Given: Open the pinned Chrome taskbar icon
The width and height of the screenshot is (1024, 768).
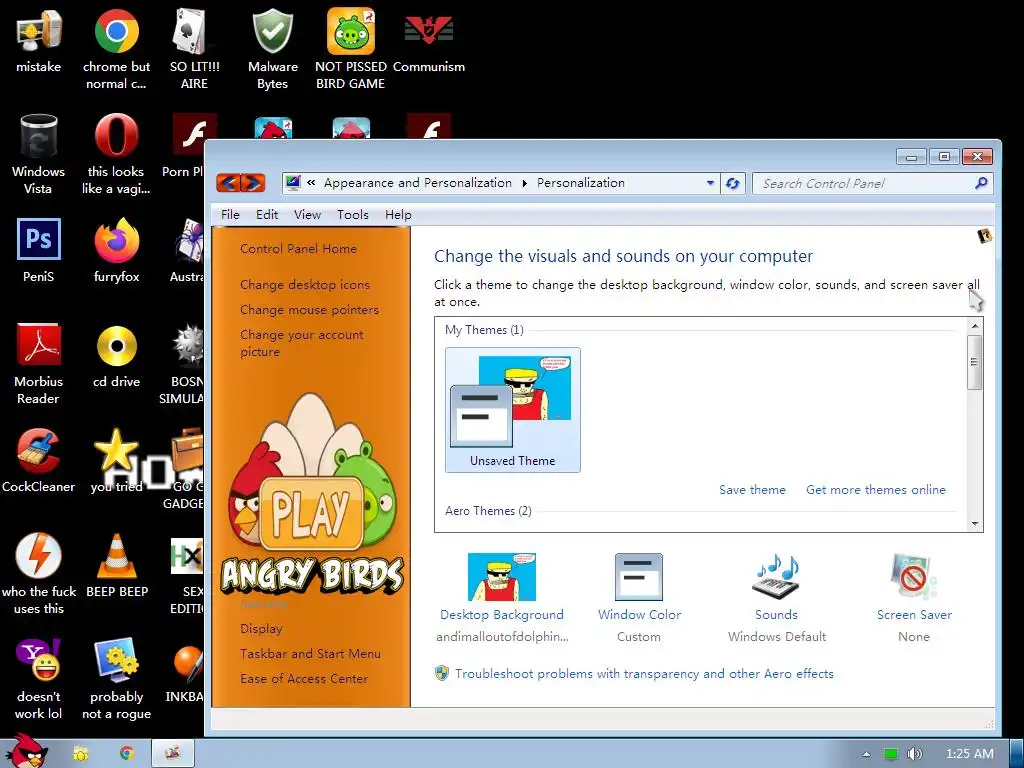Looking at the screenshot, I should (x=126, y=754).
